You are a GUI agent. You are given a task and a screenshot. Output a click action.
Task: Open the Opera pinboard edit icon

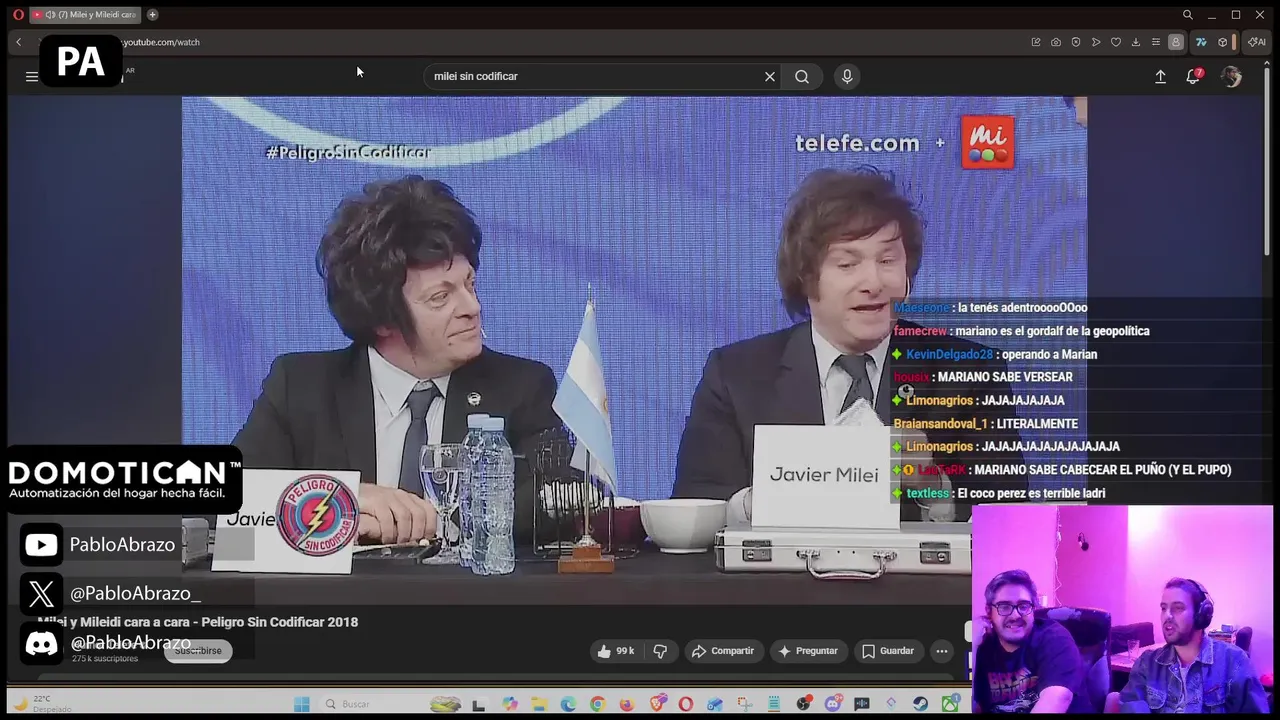[1036, 42]
